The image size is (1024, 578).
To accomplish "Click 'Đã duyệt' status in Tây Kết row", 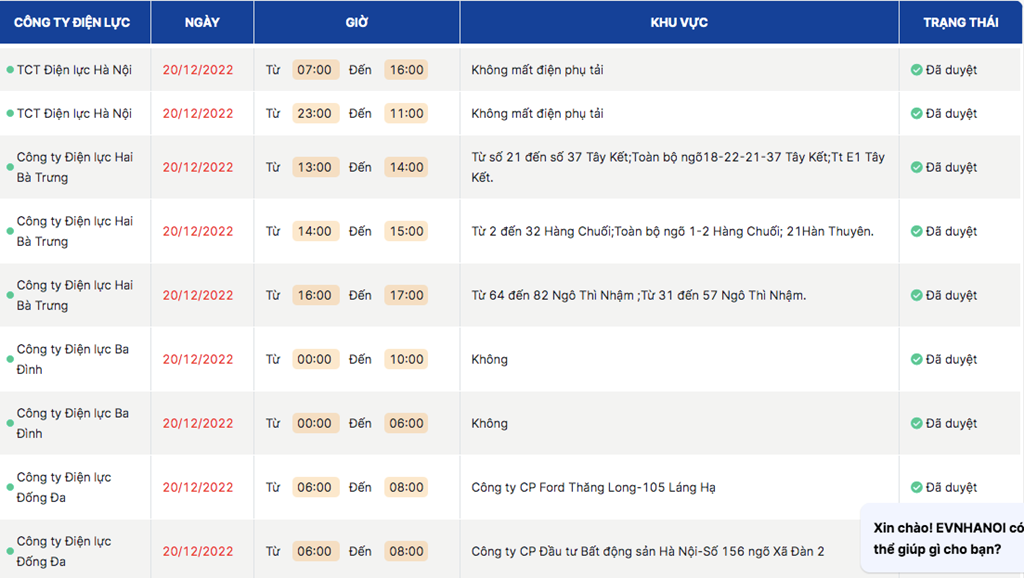I will pos(951,167).
